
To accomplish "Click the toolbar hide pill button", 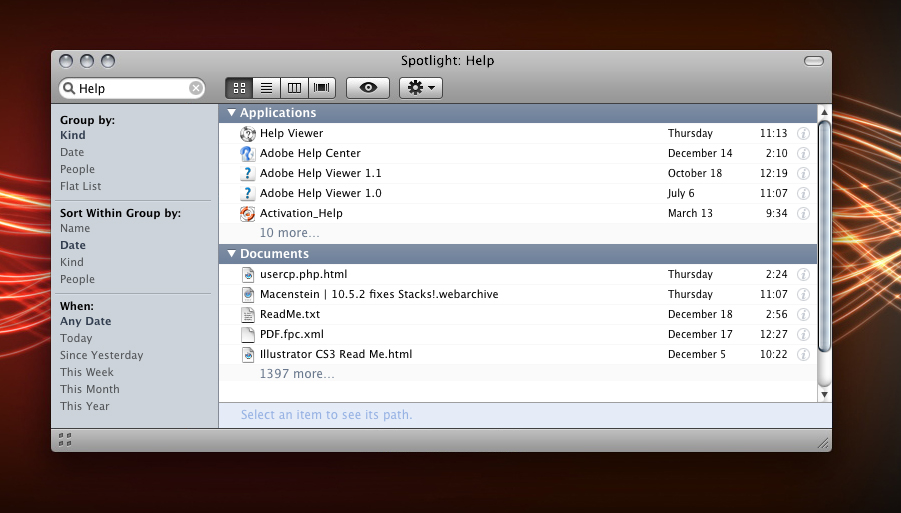I will pos(814,61).
